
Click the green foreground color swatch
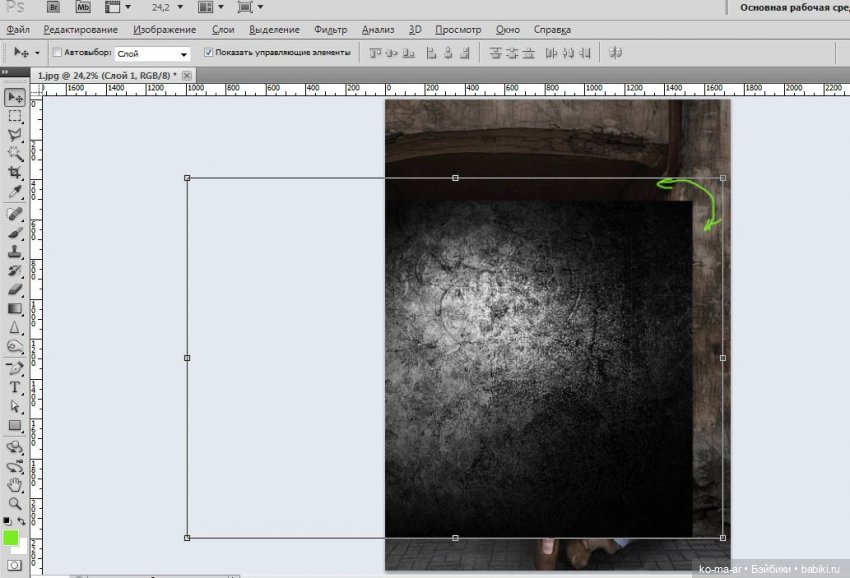(11, 538)
